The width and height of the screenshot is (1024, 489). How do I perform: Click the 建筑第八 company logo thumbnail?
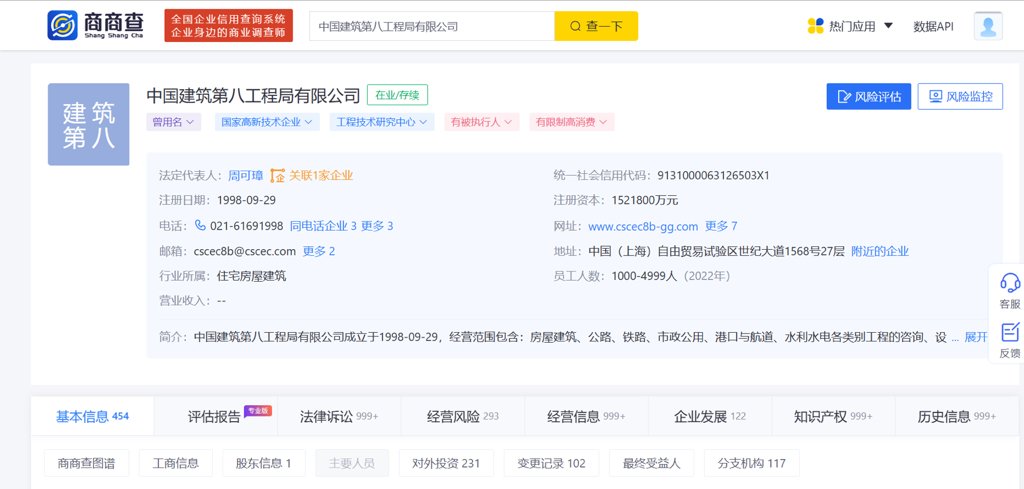(x=88, y=124)
